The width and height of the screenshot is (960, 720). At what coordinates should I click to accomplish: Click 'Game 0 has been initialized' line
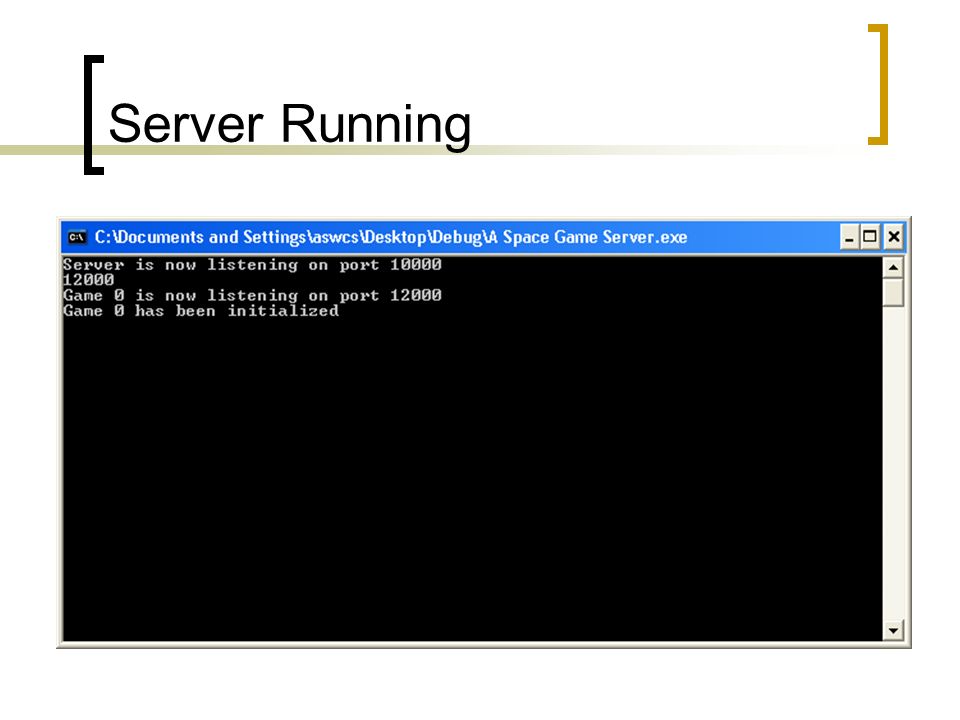(x=201, y=310)
